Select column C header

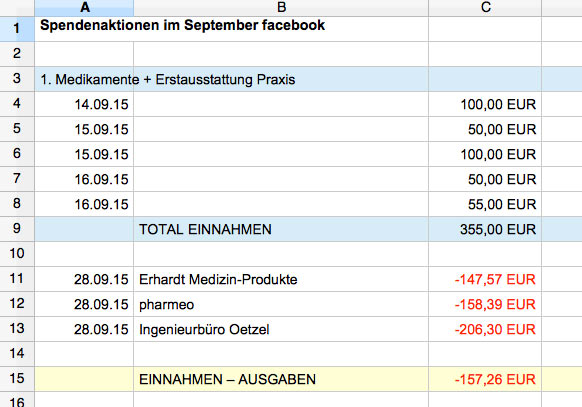485,8
